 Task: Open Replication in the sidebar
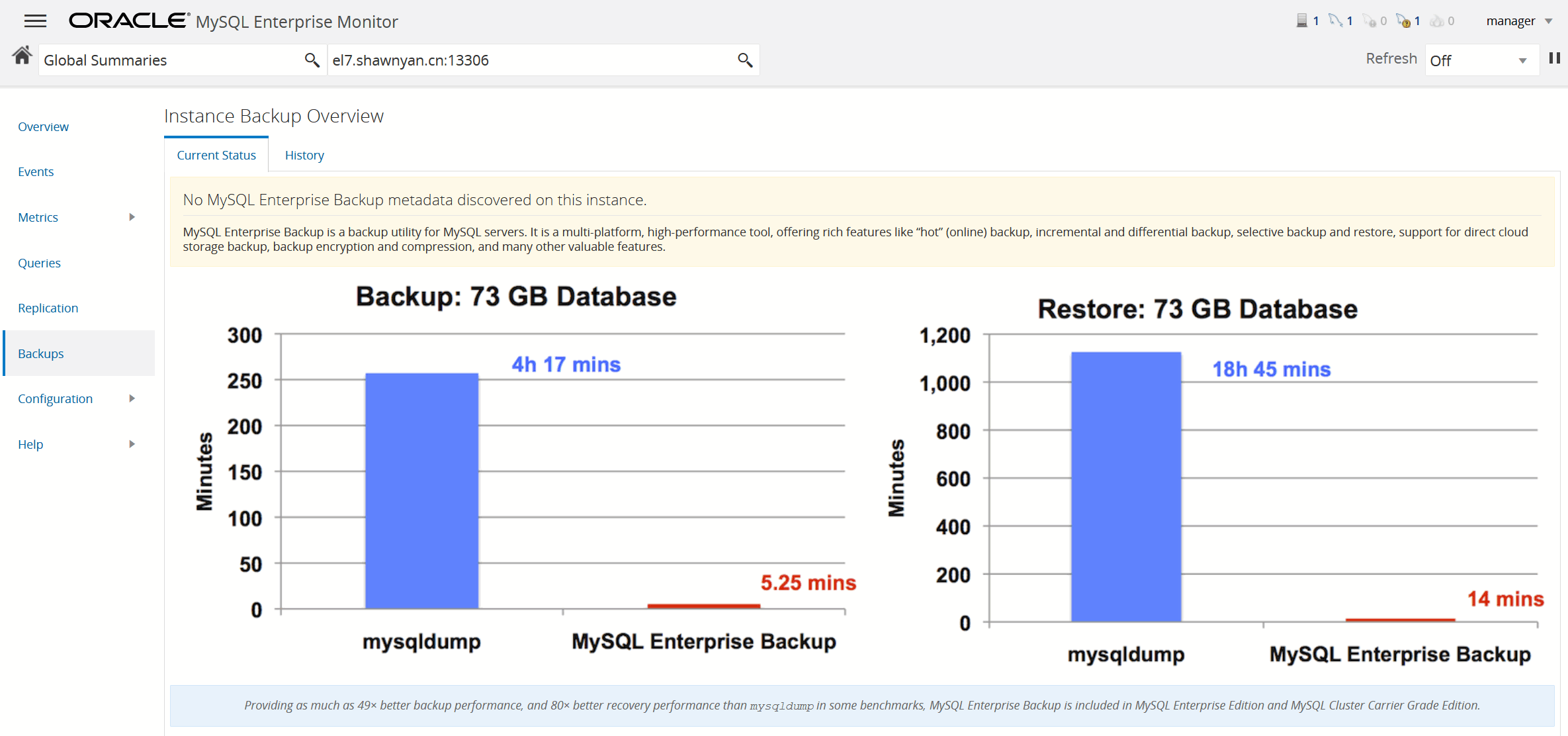pos(48,308)
